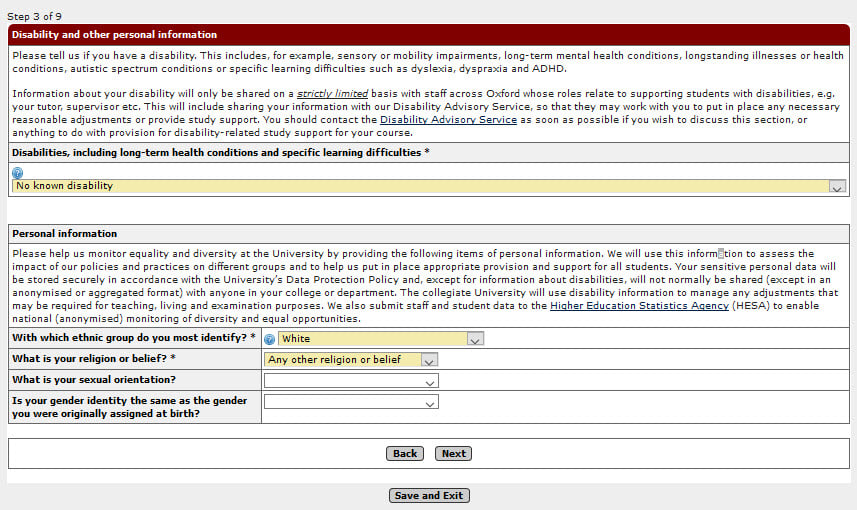Click the help icon beside the ethnic group field
This screenshot has height=510, width=857.
269,339
